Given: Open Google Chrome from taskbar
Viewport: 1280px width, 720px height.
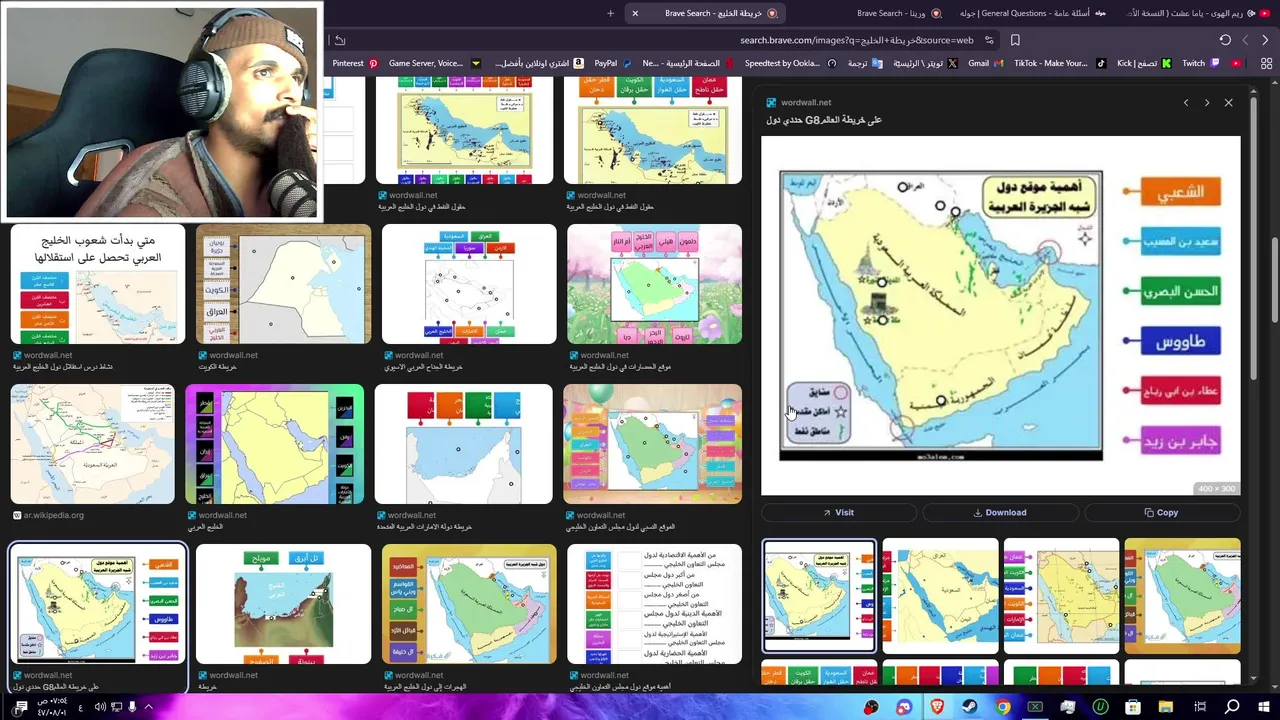Looking at the screenshot, I should point(1002,707).
